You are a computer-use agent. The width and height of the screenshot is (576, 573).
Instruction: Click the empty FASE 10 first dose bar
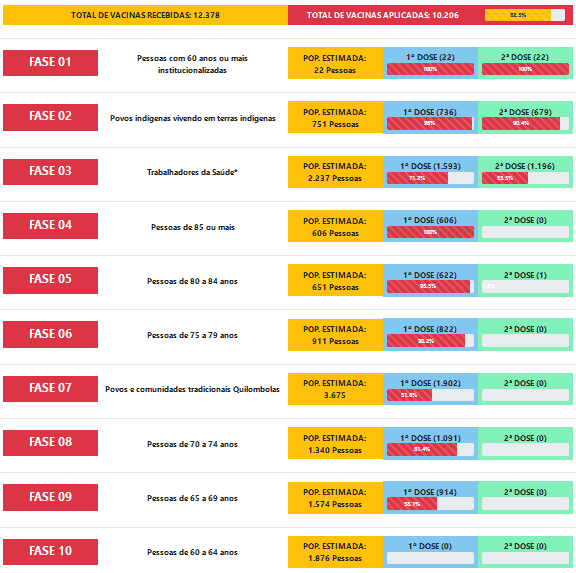pyautogui.click(x=430, y=558)
